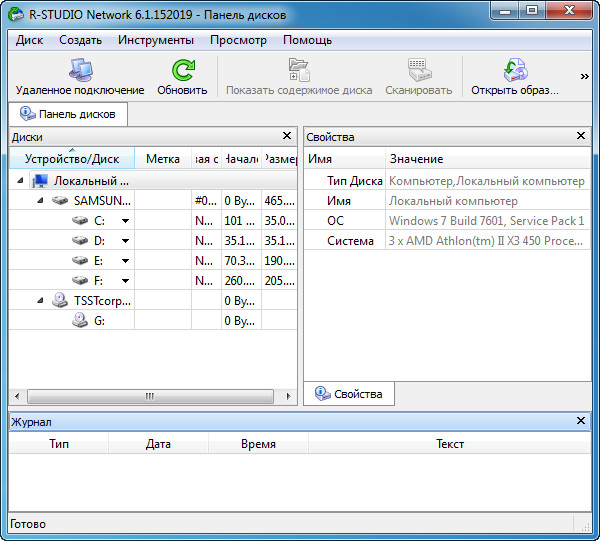Sort by Устройство/Диск column header
This screenshot has height=541, width=600.
71,159
